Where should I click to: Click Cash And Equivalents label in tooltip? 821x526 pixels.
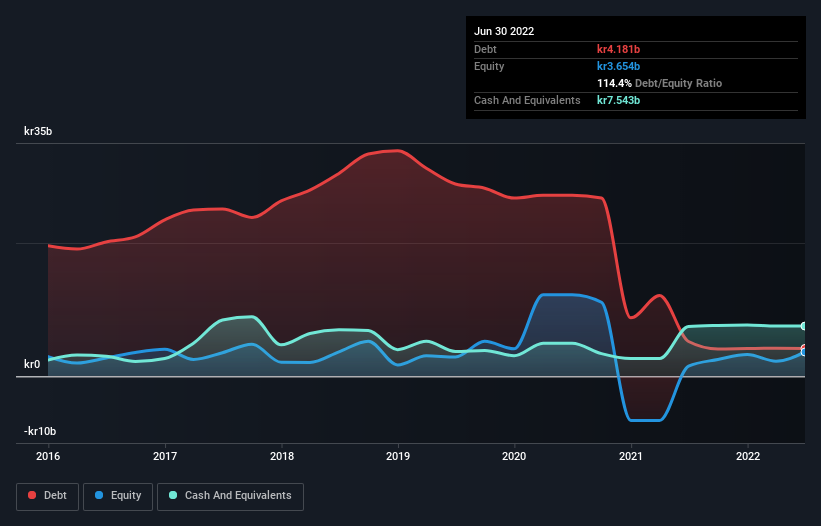(527, 100)
